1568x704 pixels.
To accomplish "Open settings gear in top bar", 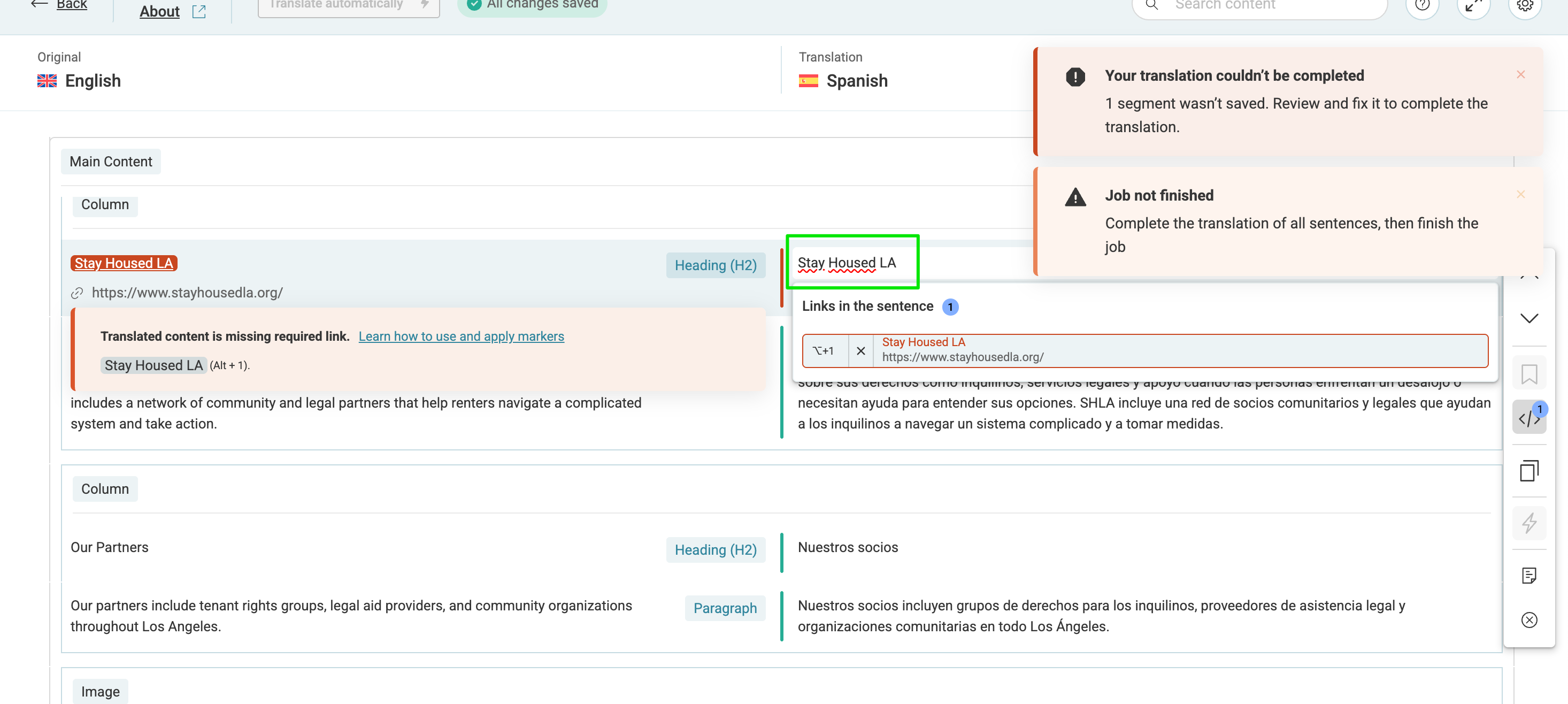I will [x=1524, y=5].
